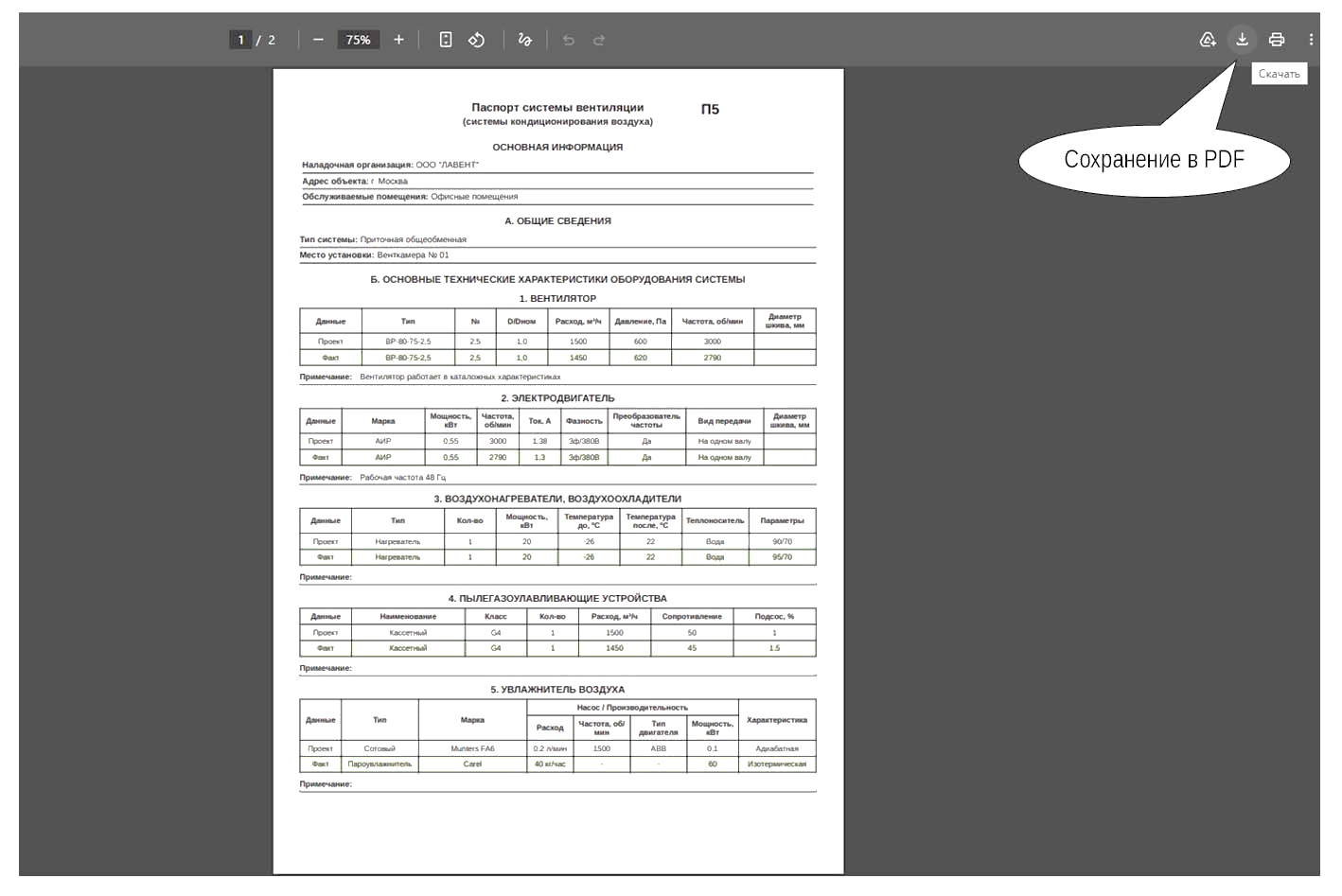Screen dimensions: 1342x896
Task: Click the 5. УВЛАЖНИТЕЛЬ ВОЗДУХА heading
Action: tap(557, 690)
